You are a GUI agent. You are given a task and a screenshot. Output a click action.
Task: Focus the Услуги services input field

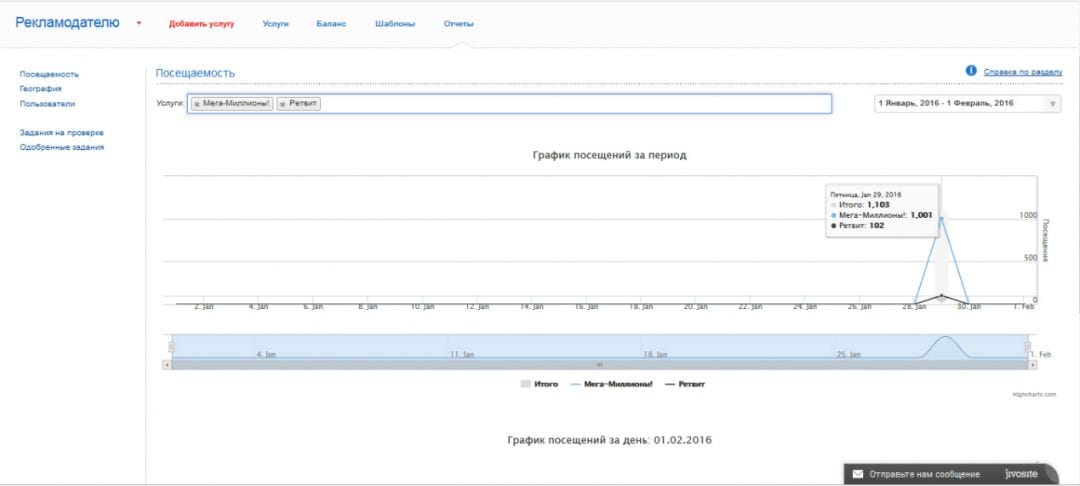click(509, 104)
